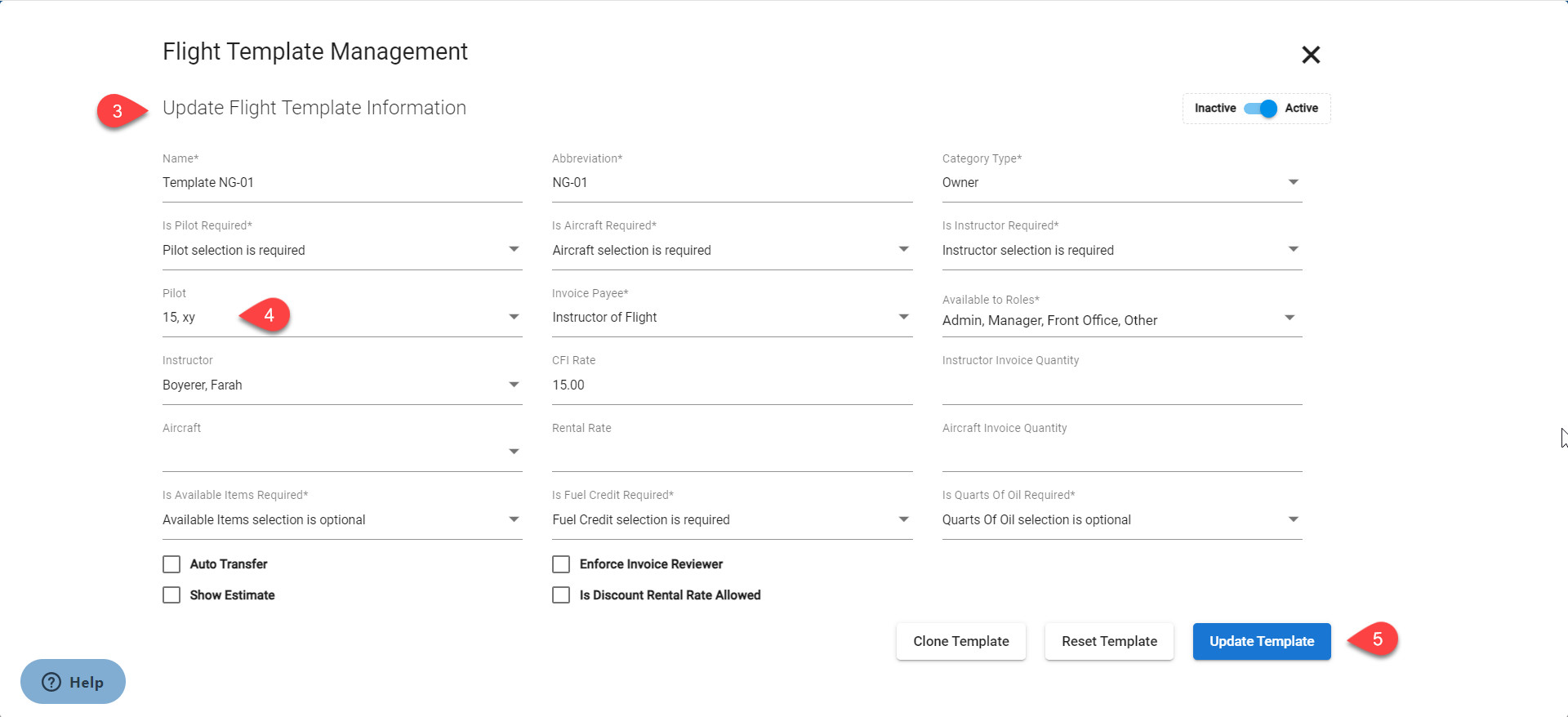This screenshot has height=717, width=1568.
Task: Tick the Enforce Invoice Reviewer checkbox
Action: tap(561, 564)
